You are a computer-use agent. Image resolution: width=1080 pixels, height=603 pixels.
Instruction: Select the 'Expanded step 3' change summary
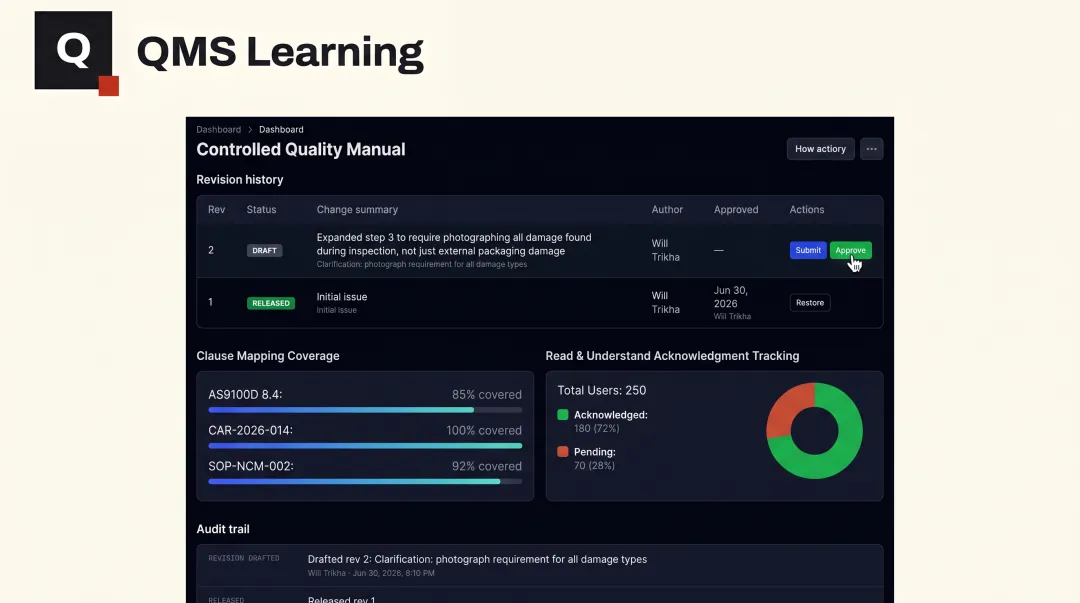(454, 244)
